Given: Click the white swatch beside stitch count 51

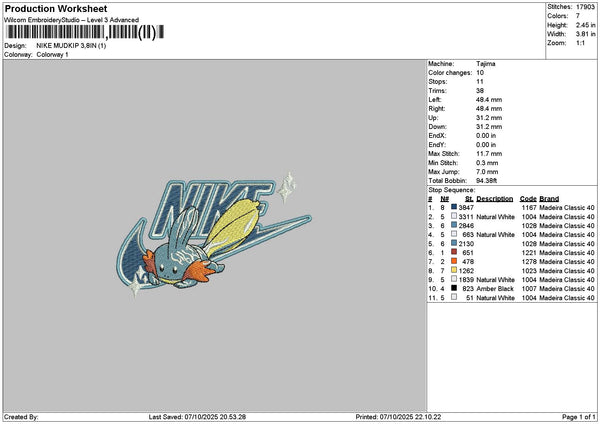Looking at the screenshot, I should [x=454, y=297].
